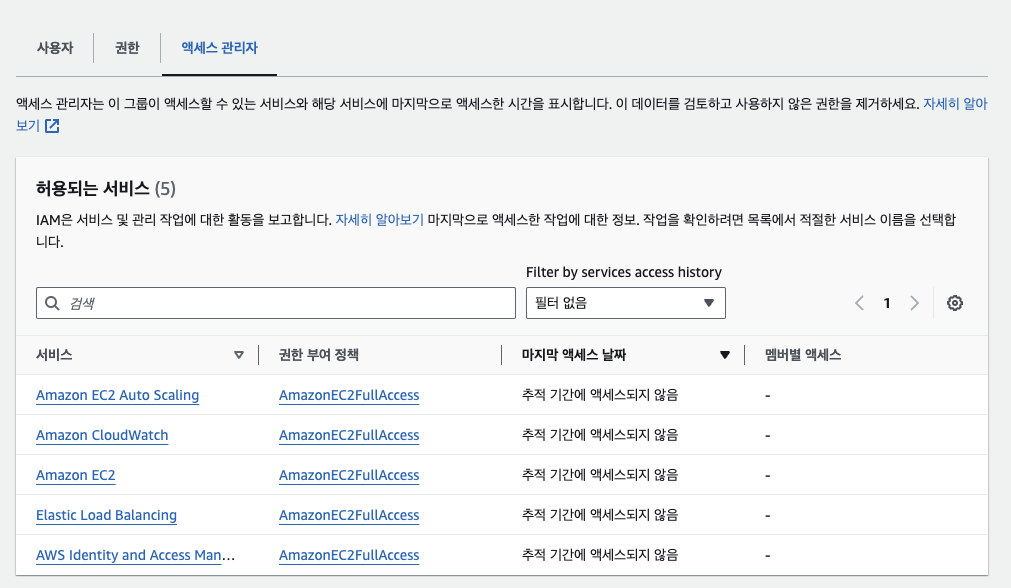This screenshot has height=588, width=1011.
Task: Sort by 서비스 column arrow
Action: 238,355
